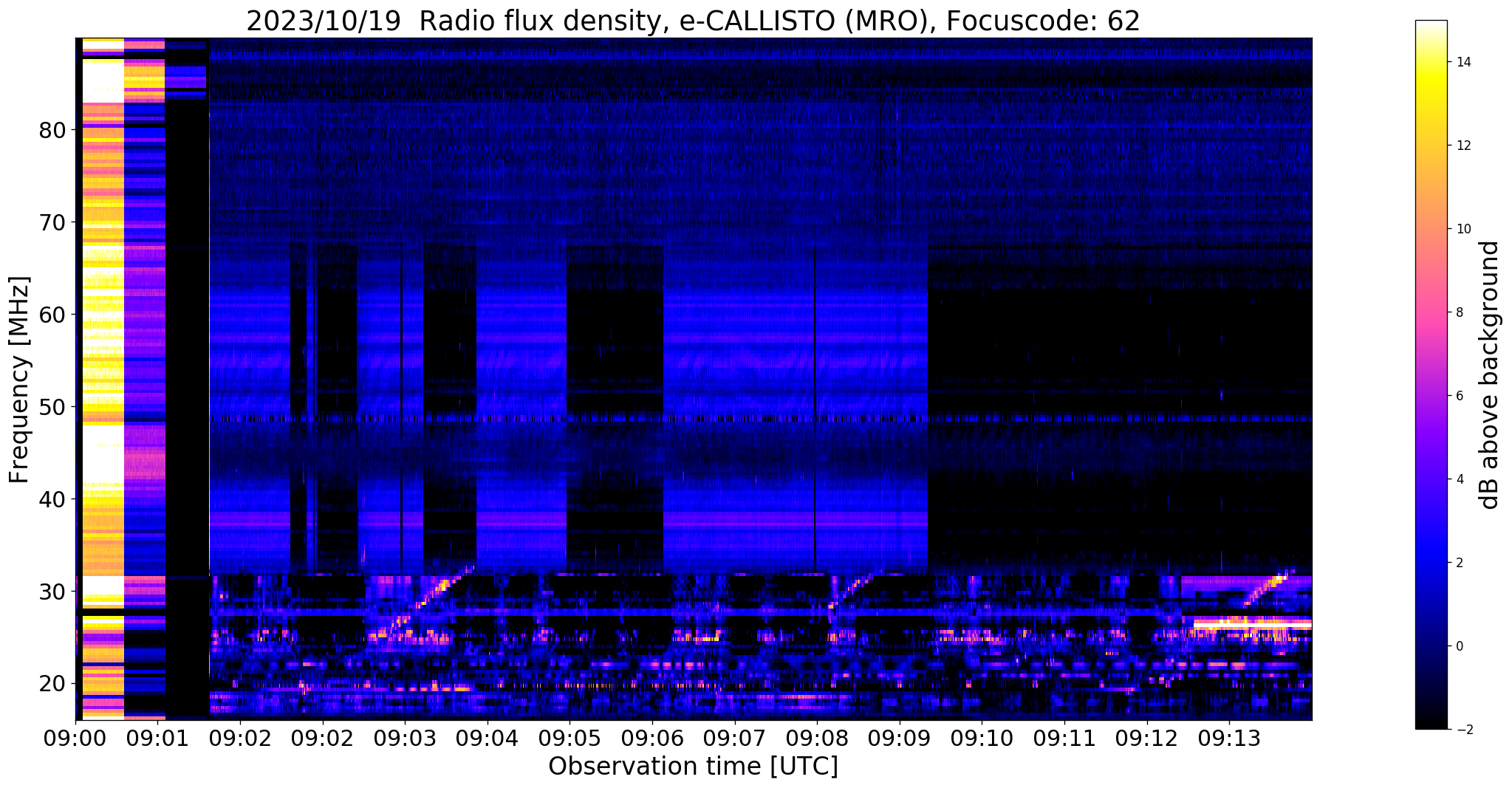This screenshot has height=788, width=1512.
Task: Click the 09:07 time tick label
Action: tap(734, 739)
